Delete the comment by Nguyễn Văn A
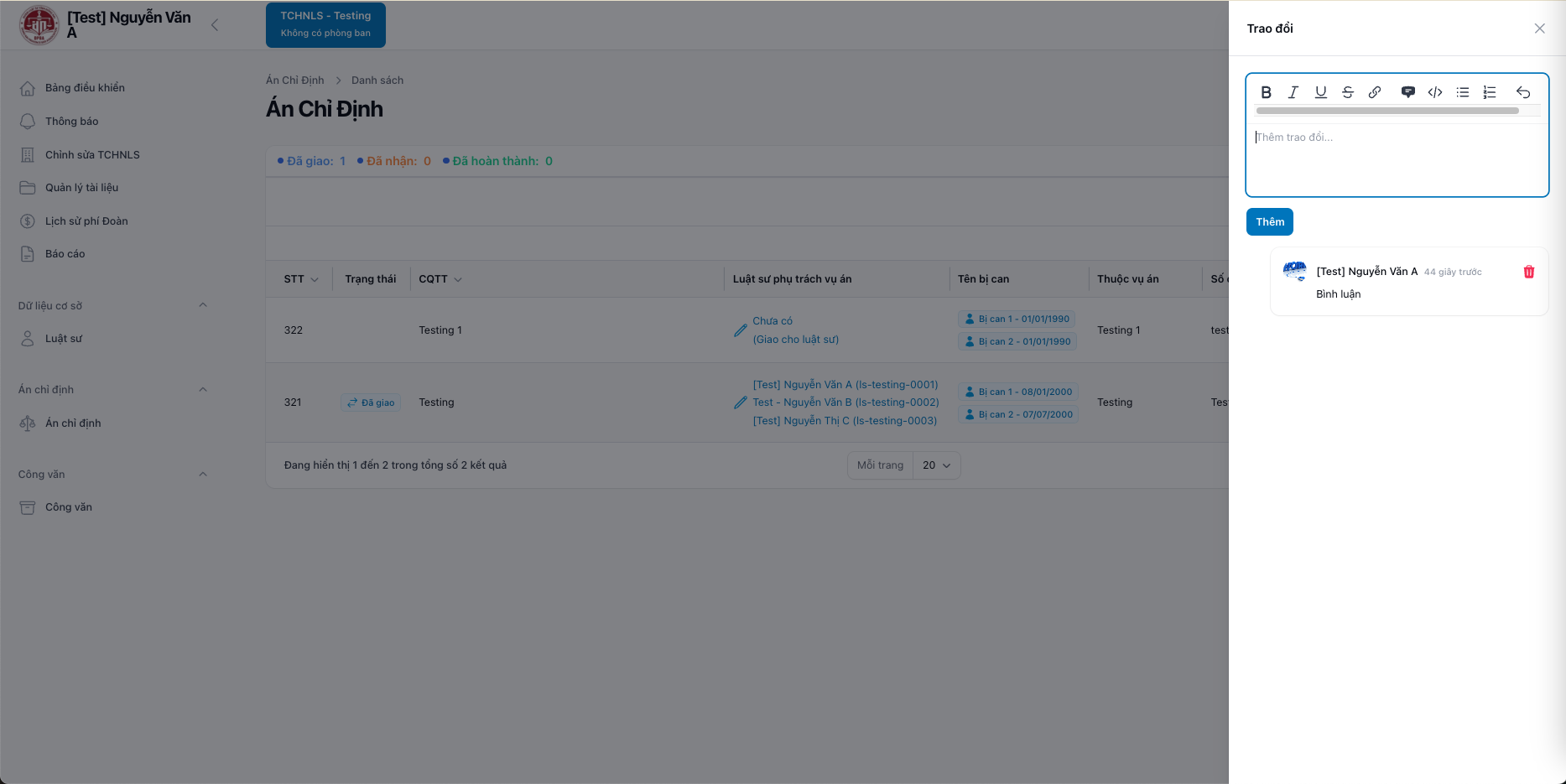 click(x=1528, y=272)
